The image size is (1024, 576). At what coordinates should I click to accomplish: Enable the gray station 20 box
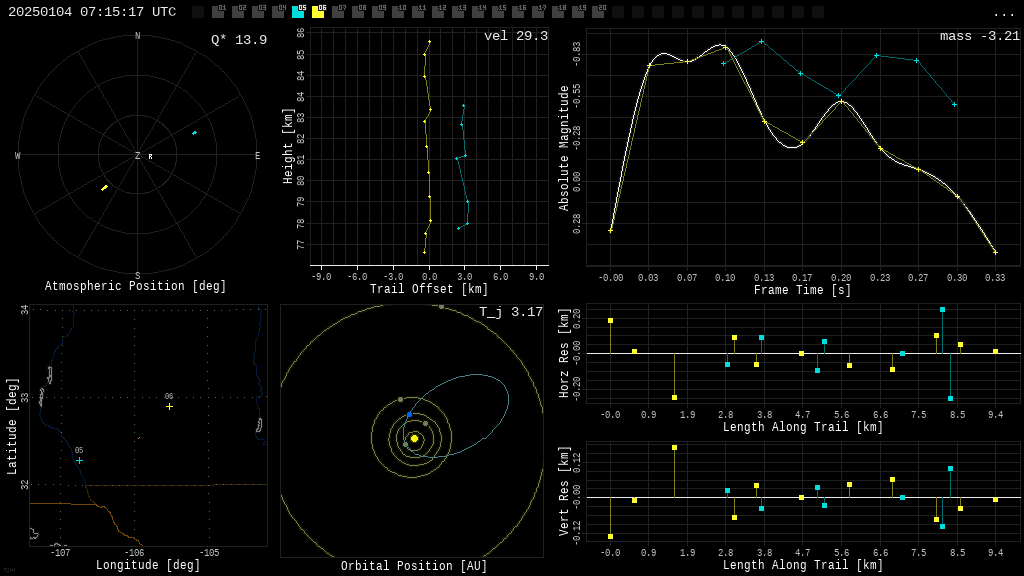click(x=598, y=12)
